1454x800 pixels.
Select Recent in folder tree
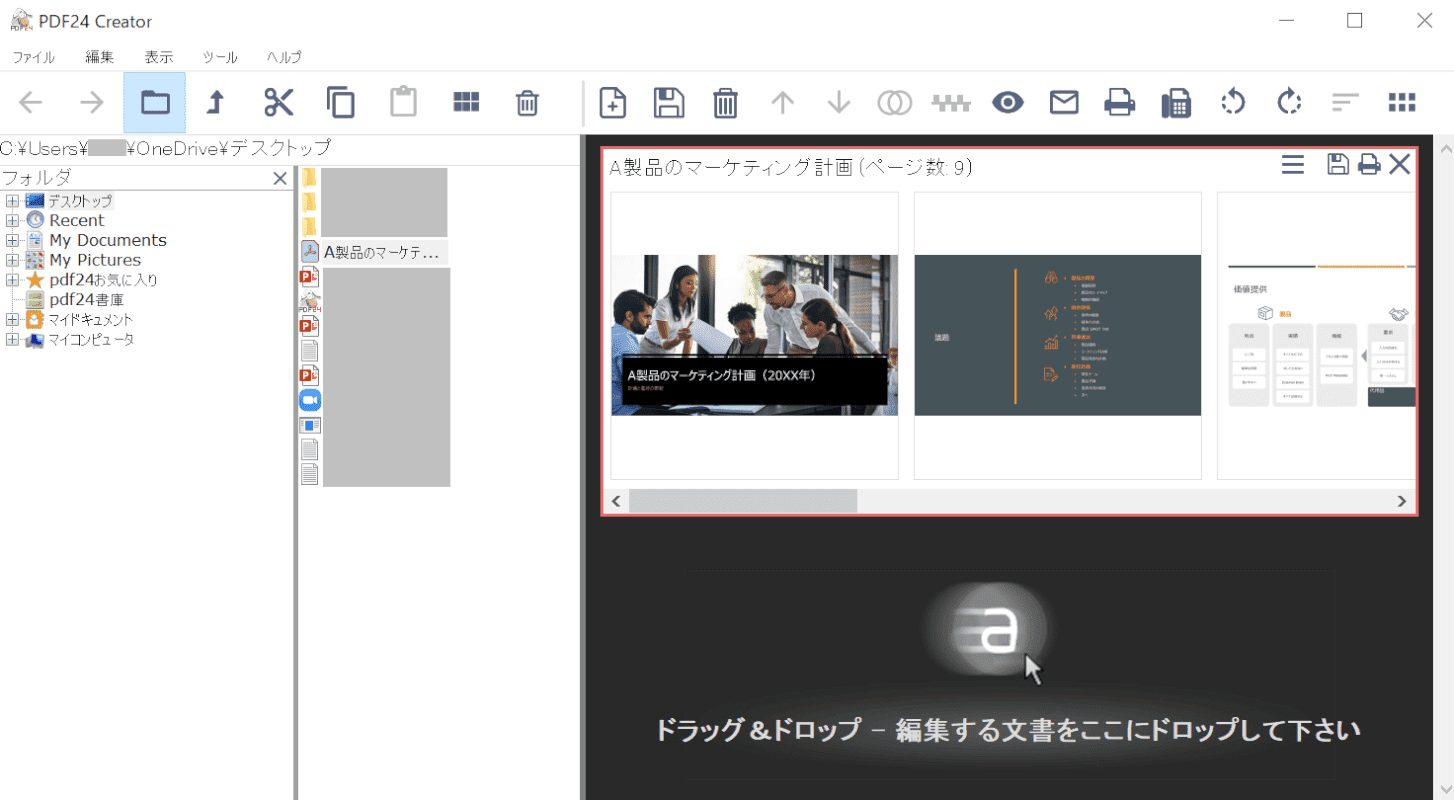77,220
